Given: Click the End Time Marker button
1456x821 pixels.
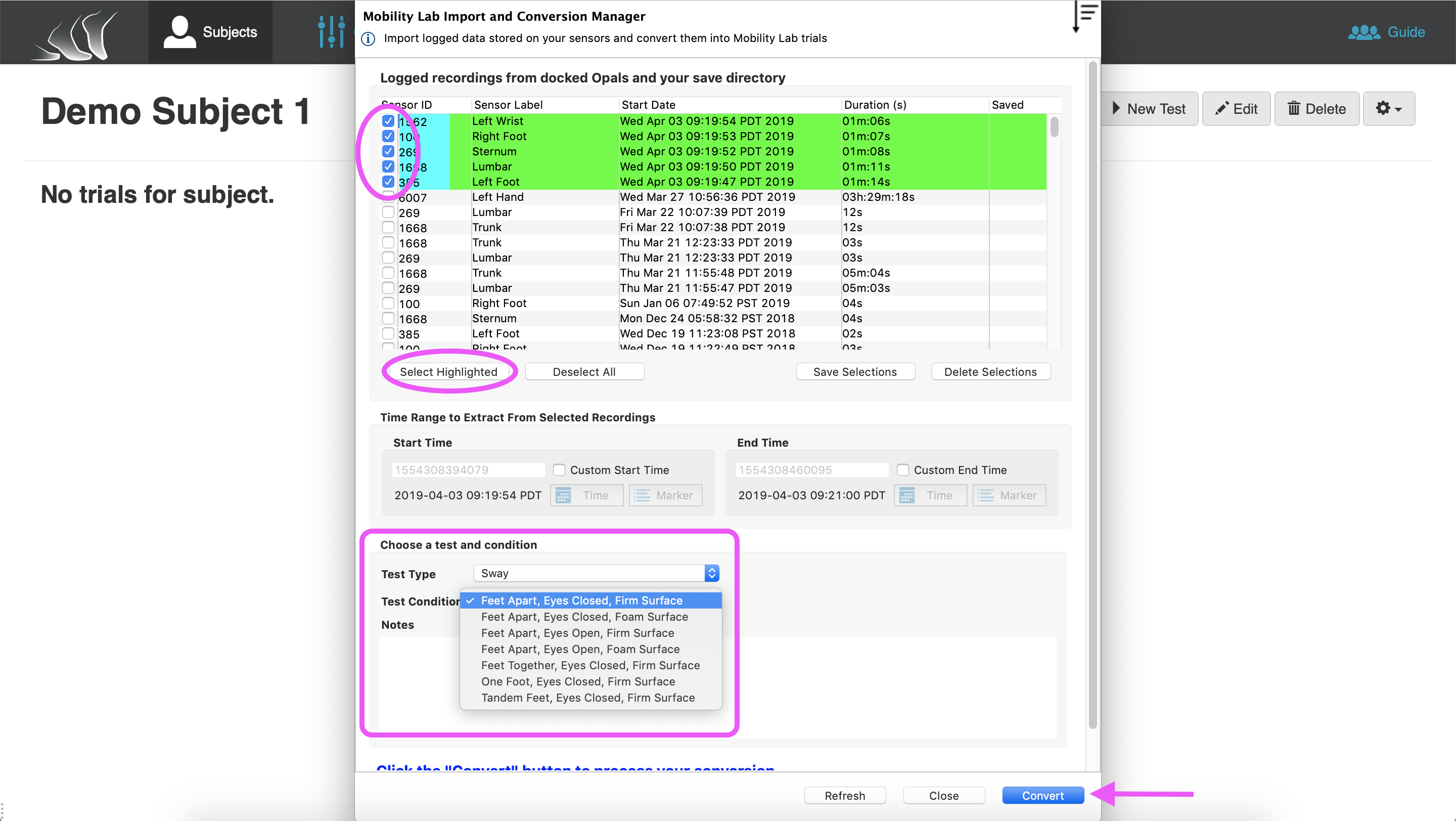Looking at the screenshot, I should [1009, 495].
